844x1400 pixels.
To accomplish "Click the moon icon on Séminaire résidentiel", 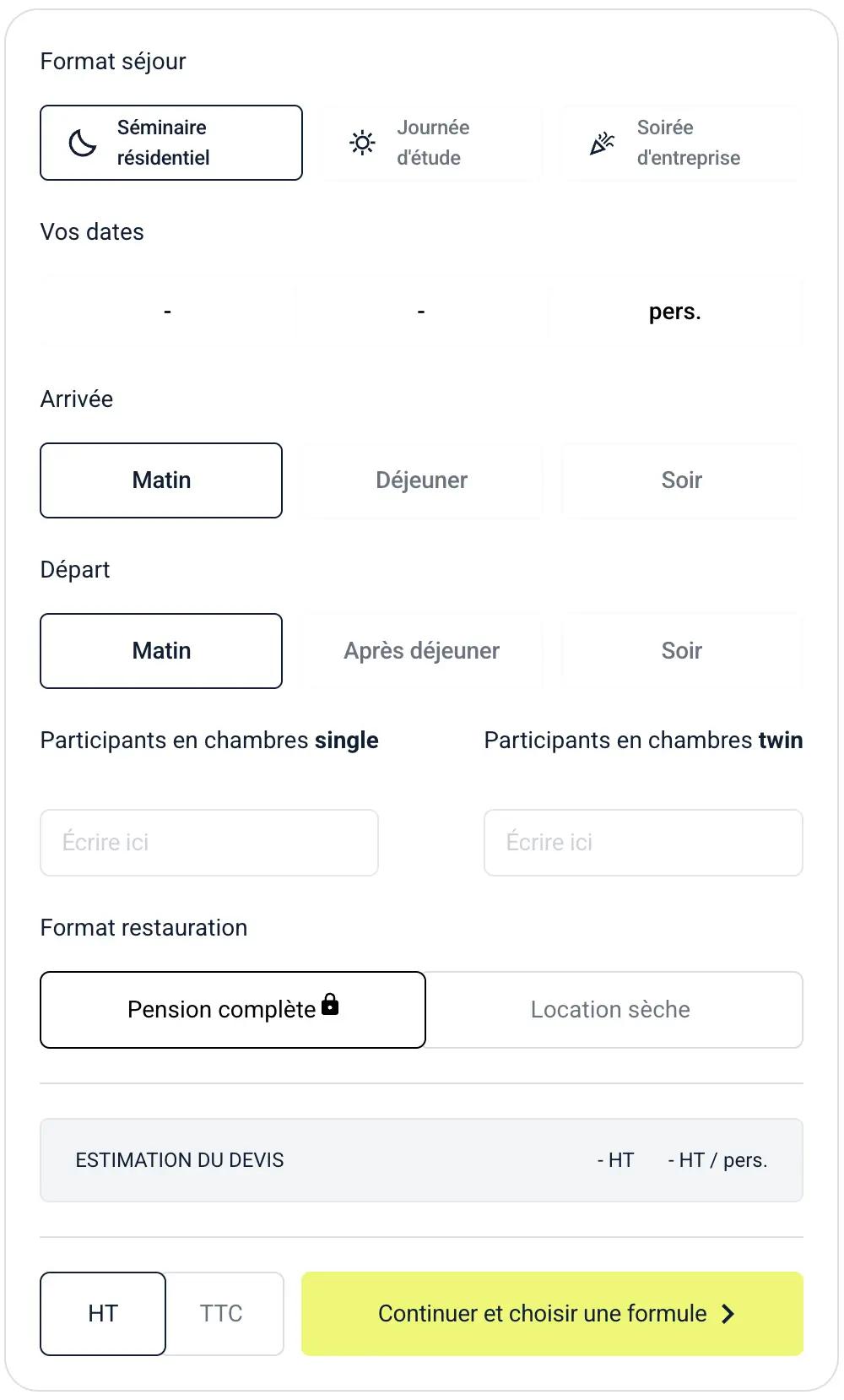I will 80,142.
